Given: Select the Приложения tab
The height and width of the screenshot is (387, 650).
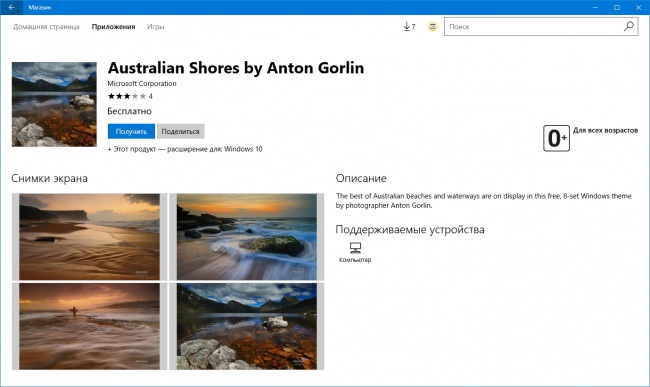Looking at the screenshot, I should coord(114,27).
